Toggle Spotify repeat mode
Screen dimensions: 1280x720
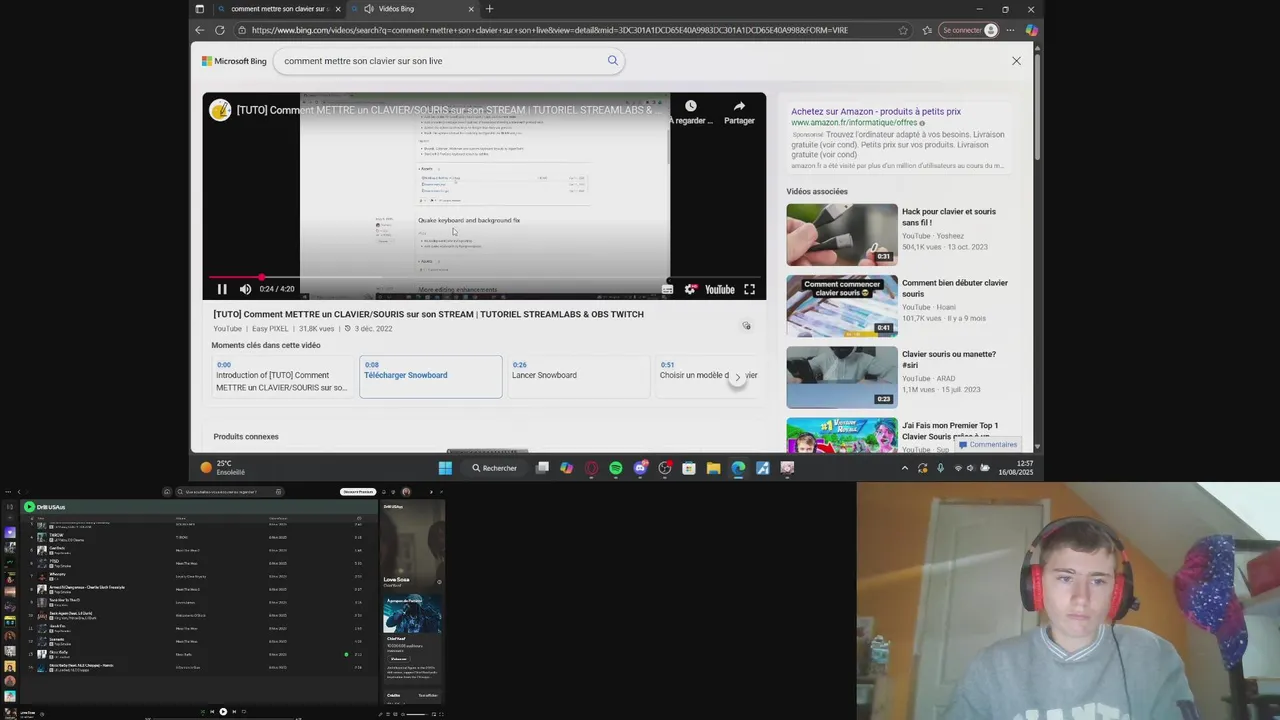[x=244, y=712]
